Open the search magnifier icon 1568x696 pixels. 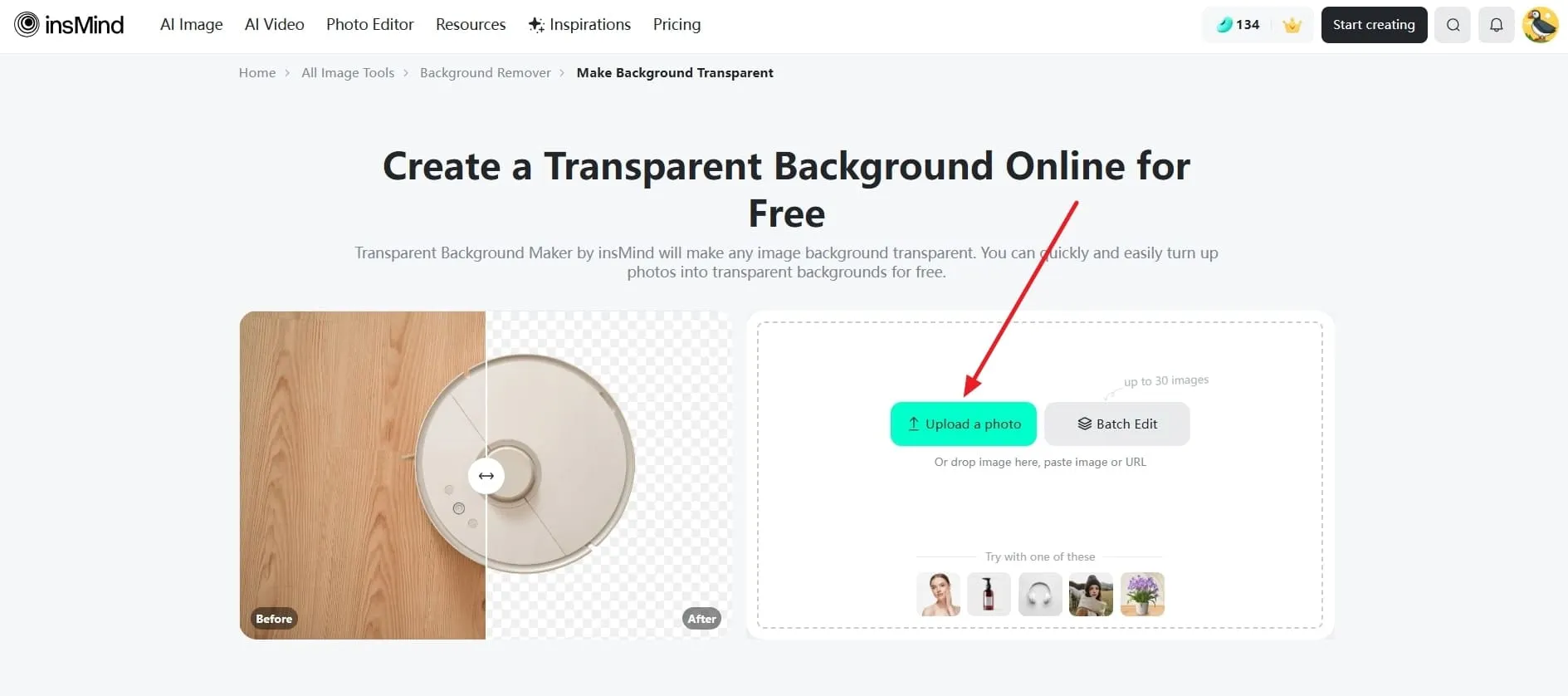(1453, 25)
